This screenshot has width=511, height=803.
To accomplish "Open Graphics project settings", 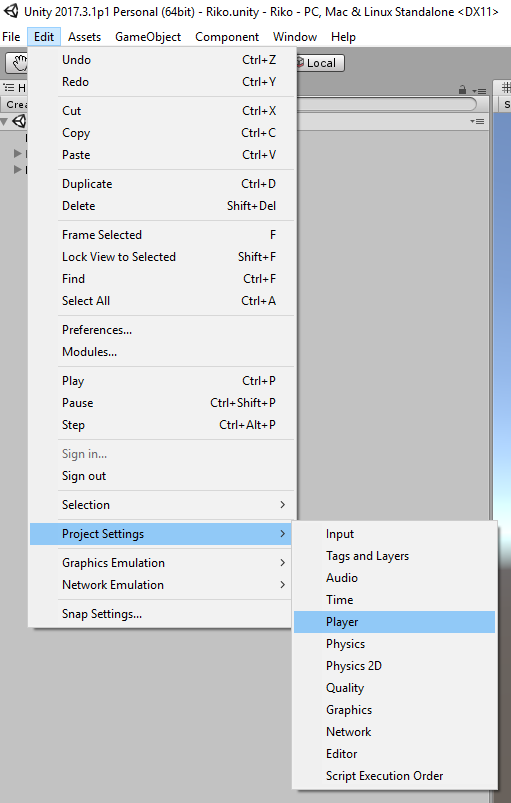I will click(x=394, y=710).
